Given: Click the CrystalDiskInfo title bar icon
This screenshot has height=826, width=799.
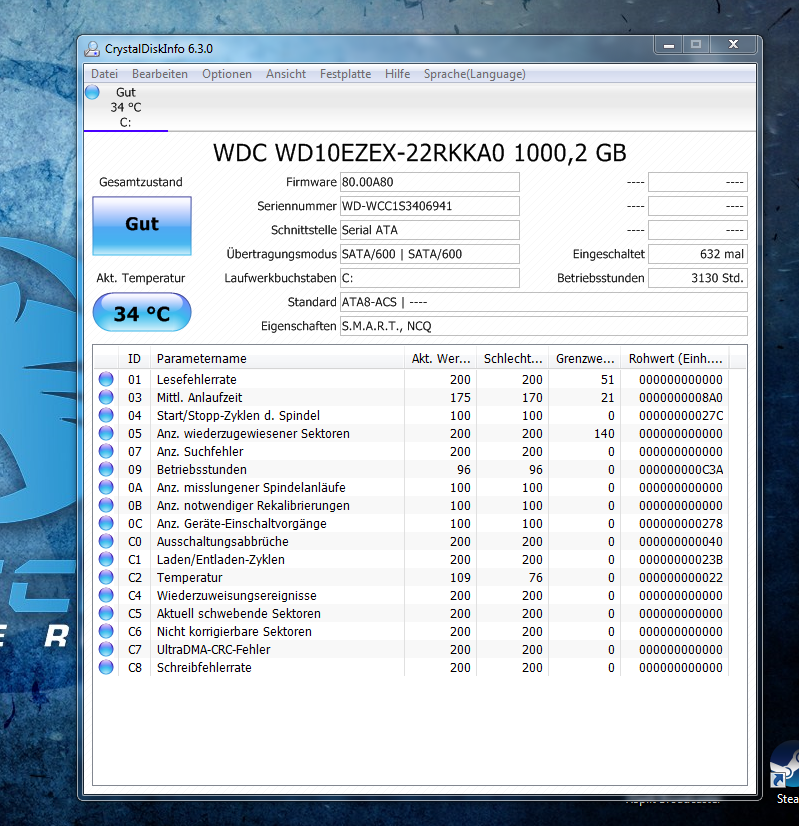Looking at the screenshot, I should (x=92, y=49).
